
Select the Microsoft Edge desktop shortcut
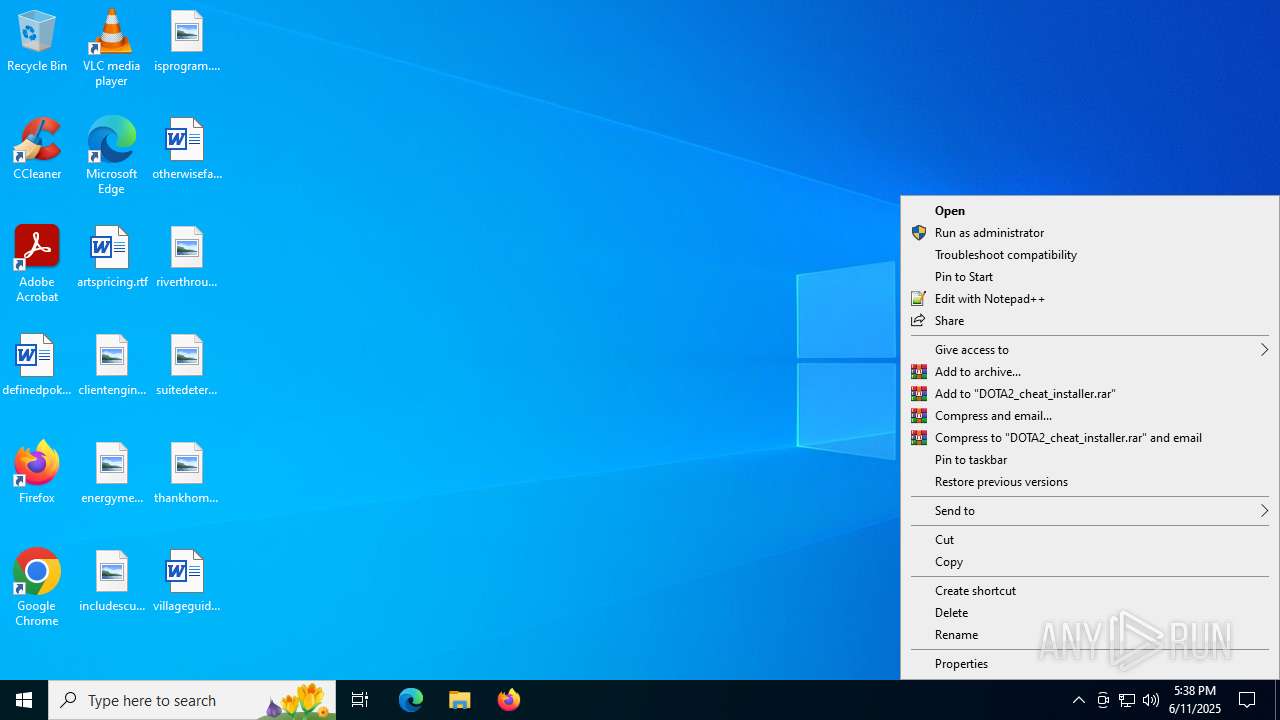pos(111,155)
